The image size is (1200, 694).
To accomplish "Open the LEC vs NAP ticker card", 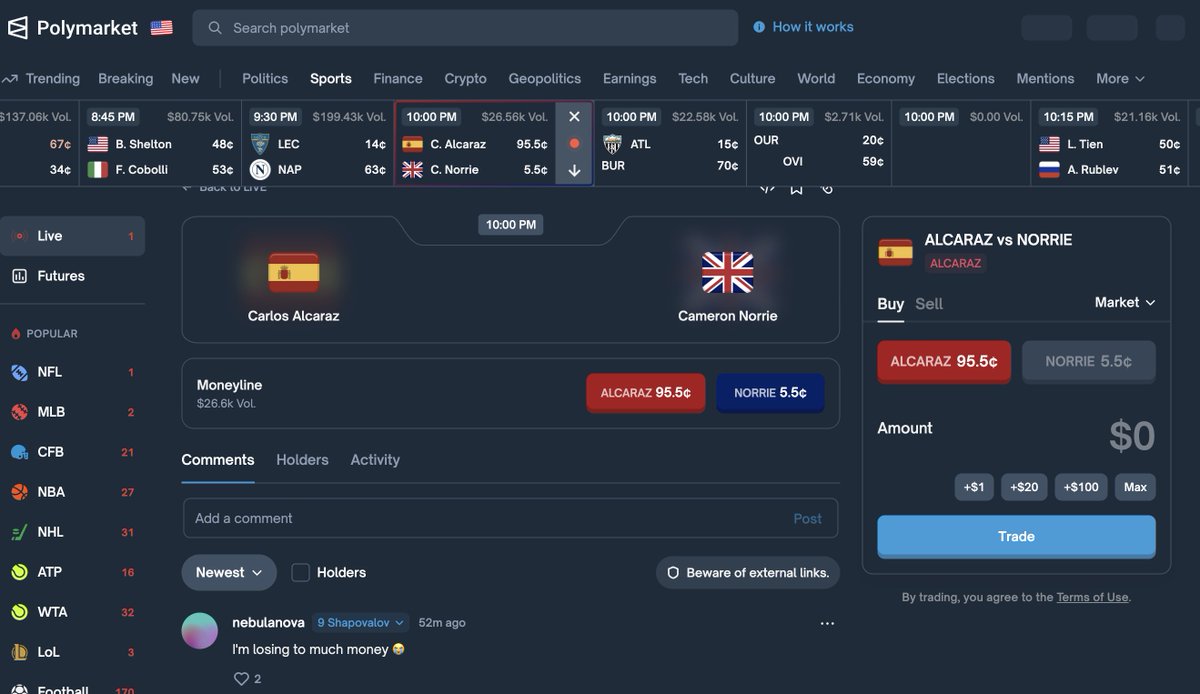I will coord(318,143).
